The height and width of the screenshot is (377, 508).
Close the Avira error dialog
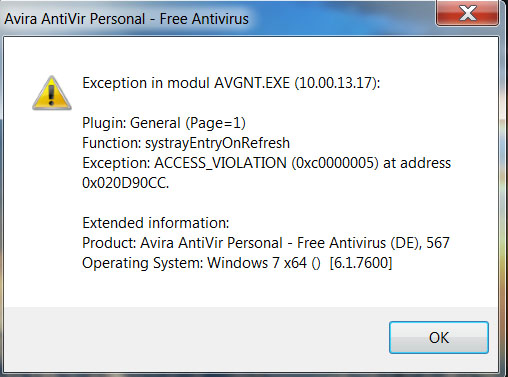(x=467, y=13)
